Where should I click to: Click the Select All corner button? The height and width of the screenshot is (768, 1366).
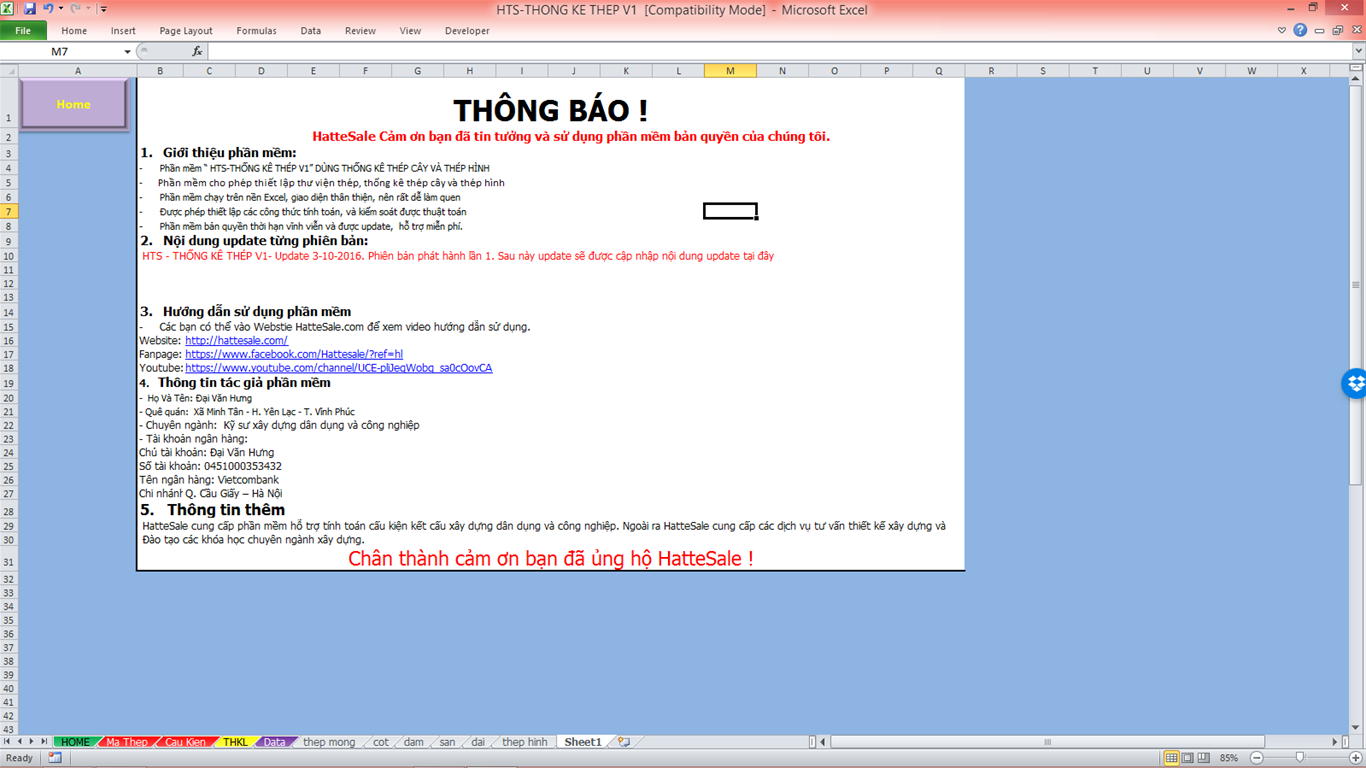(9, 71)
